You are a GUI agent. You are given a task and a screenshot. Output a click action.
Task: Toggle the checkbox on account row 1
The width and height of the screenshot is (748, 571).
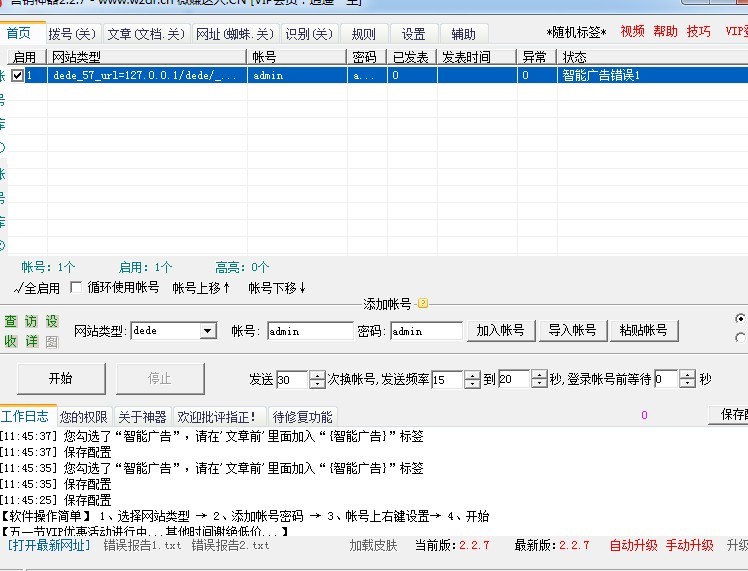pyautogui.click(x=17, y=75)
